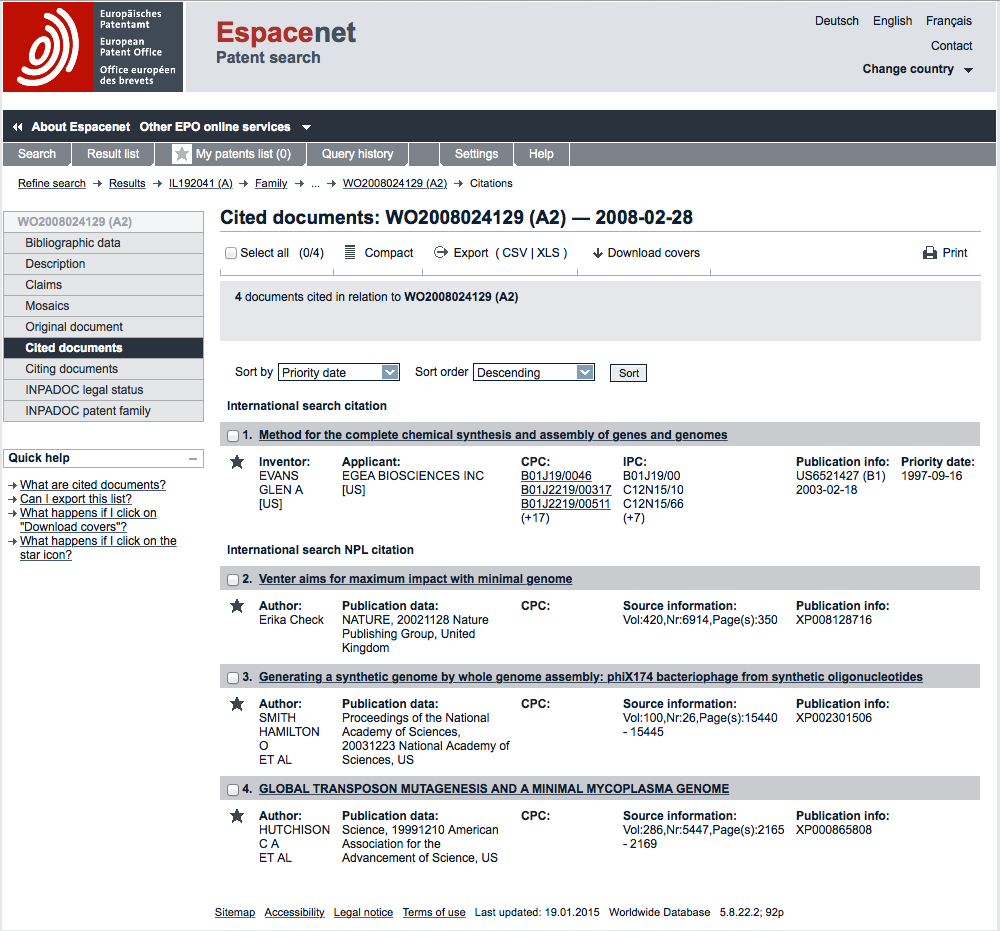Viewport: 1000px width, 931px height.
Task: Open Global Transposon Mutagenesis title link
Action: click(494, 789)
